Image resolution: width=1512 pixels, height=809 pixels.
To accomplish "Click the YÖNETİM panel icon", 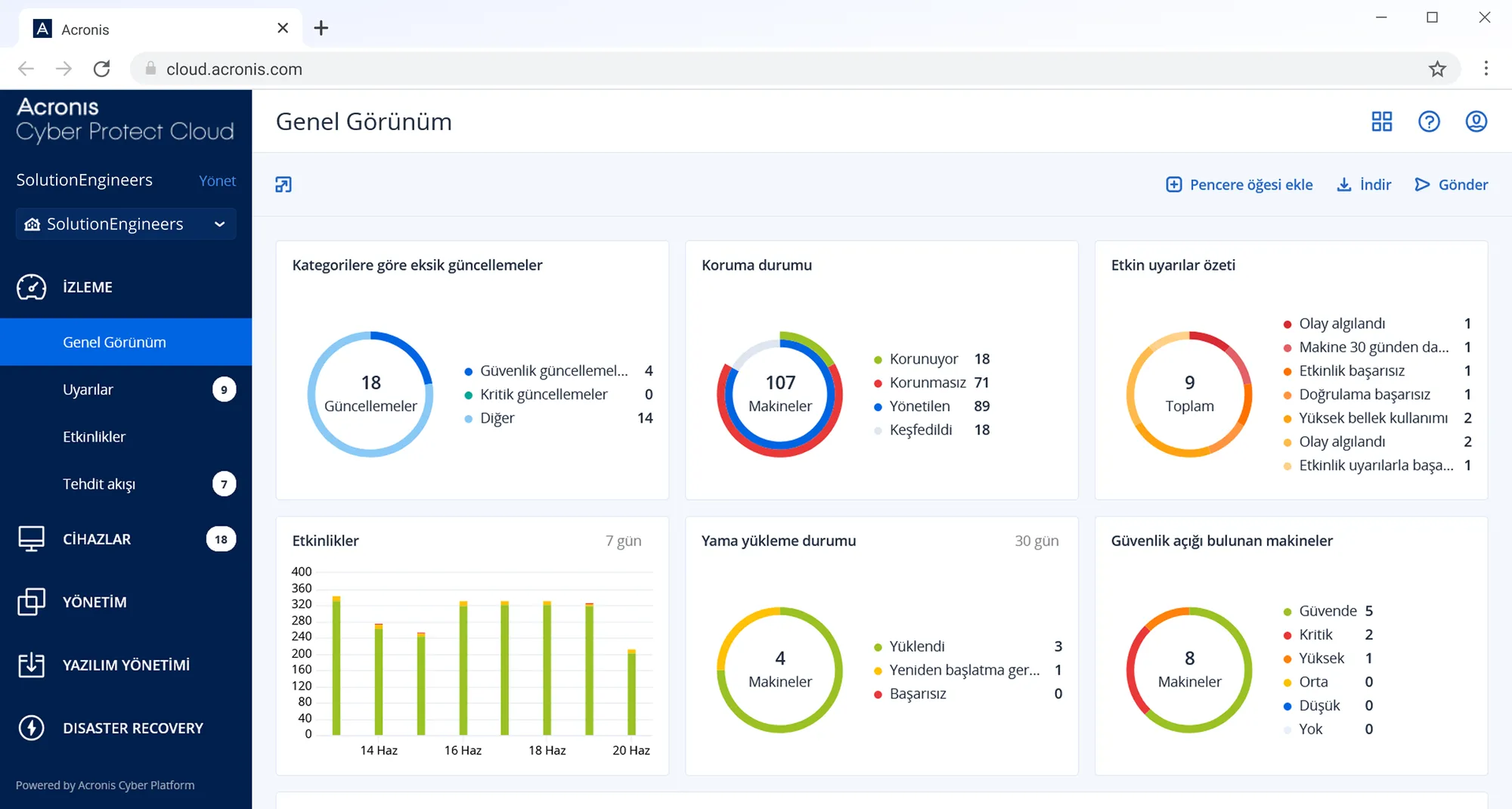I will click(x=31, y=602).
